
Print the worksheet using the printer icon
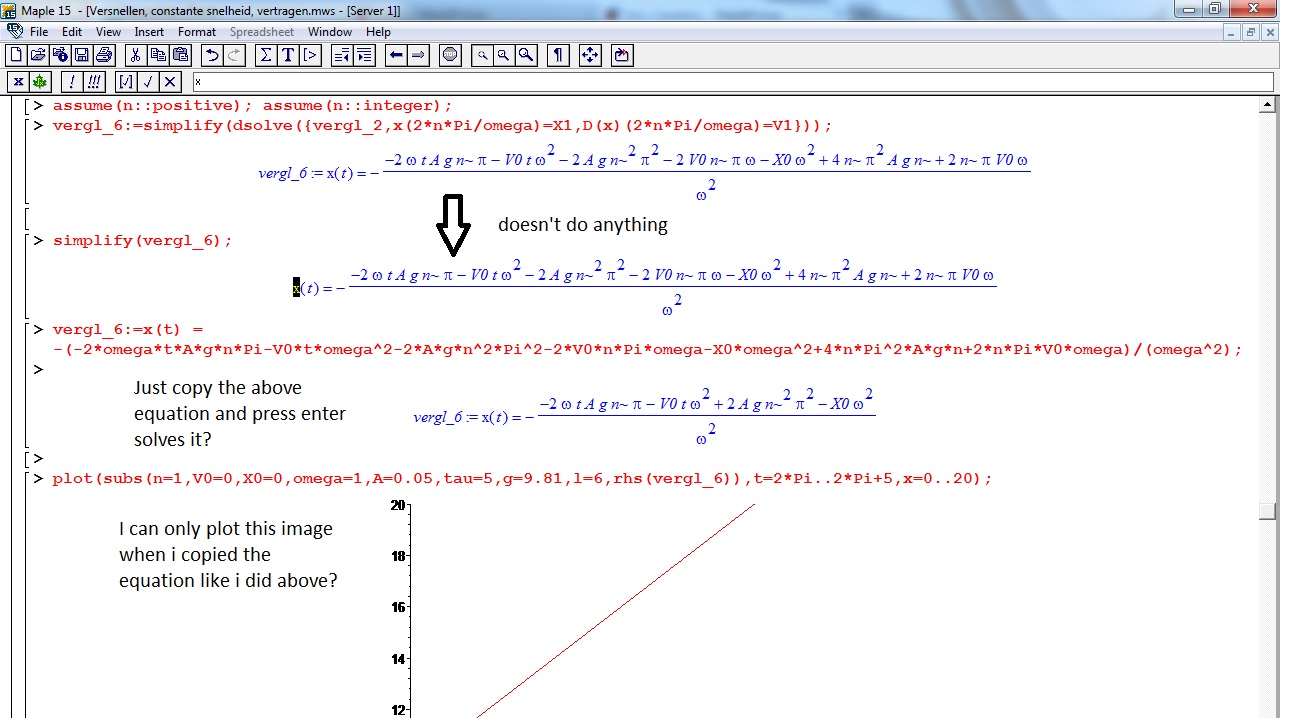pos(103,55)
